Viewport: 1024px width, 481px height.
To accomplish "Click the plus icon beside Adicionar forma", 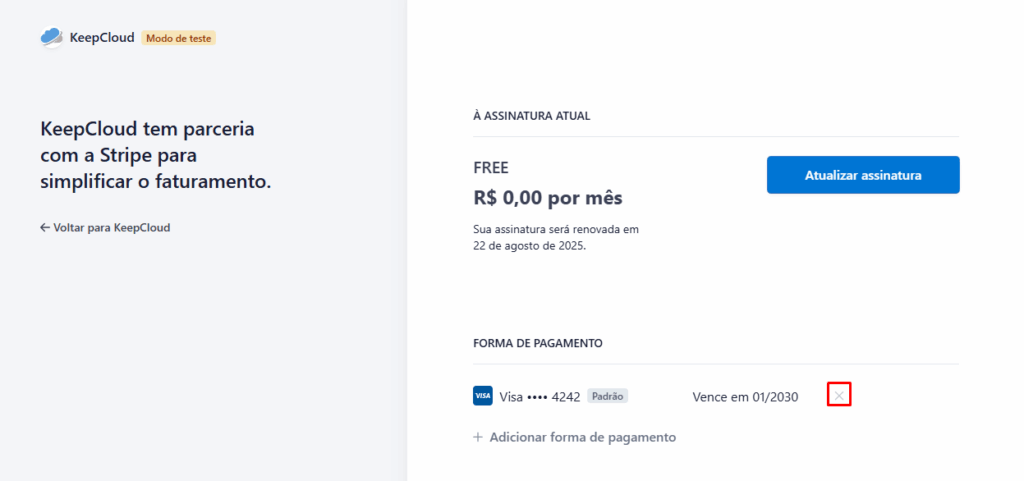I will pyautogui.click(x=478, y=437).
